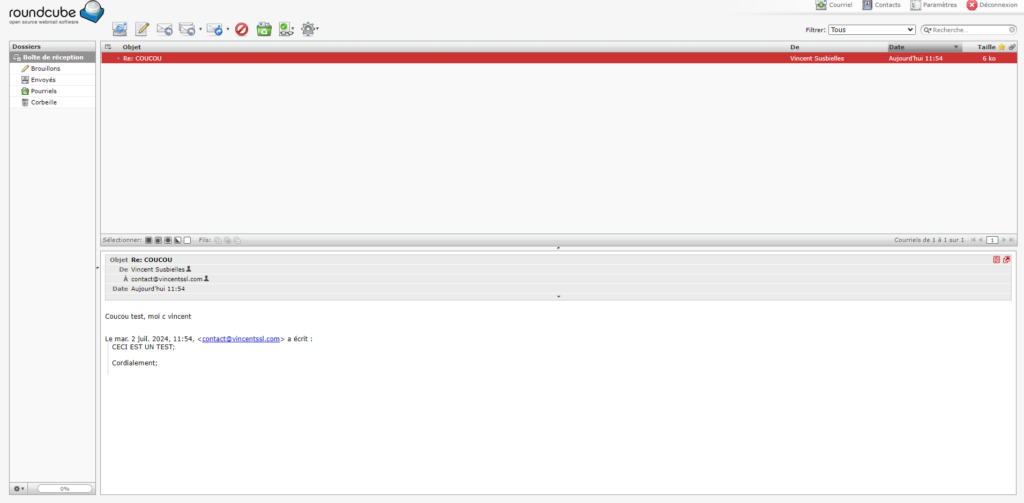Mark message as junk with red icon
Image resolution: width=1024 pixels, height=503 pixels.
[241, 29]
